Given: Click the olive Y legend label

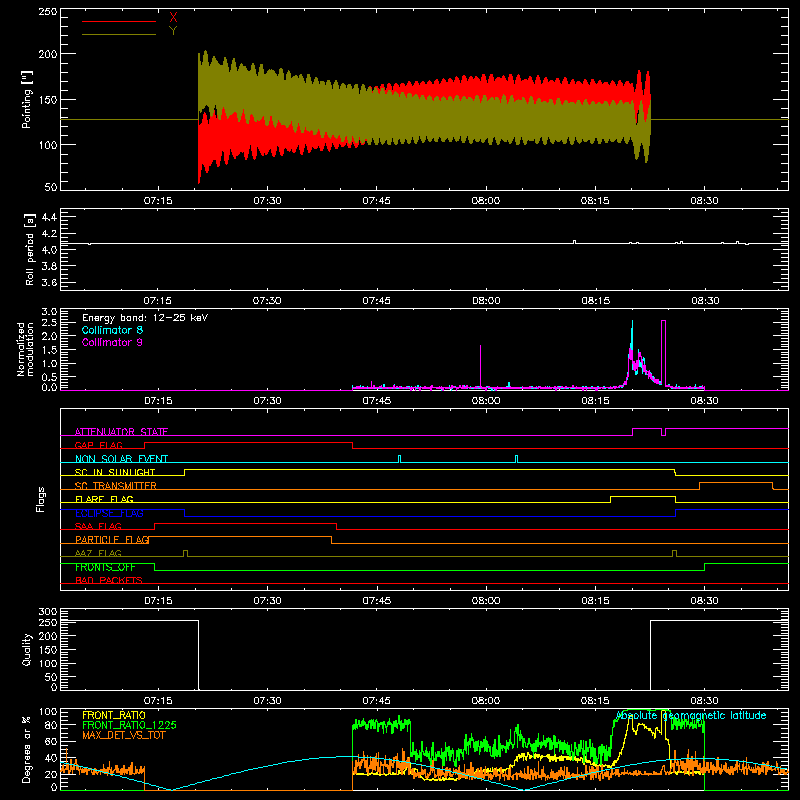Looking at the screenshot, I should click(173, 31).
